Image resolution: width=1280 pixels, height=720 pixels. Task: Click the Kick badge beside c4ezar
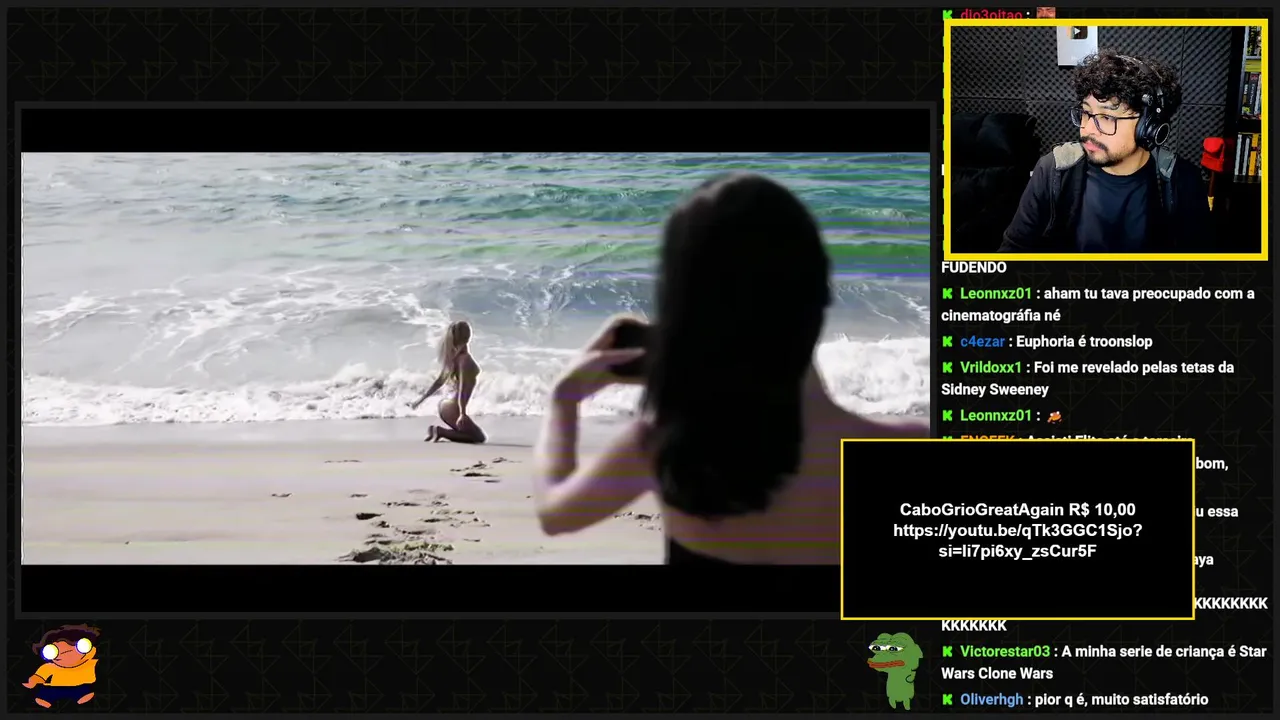click(x=947, y=342)
